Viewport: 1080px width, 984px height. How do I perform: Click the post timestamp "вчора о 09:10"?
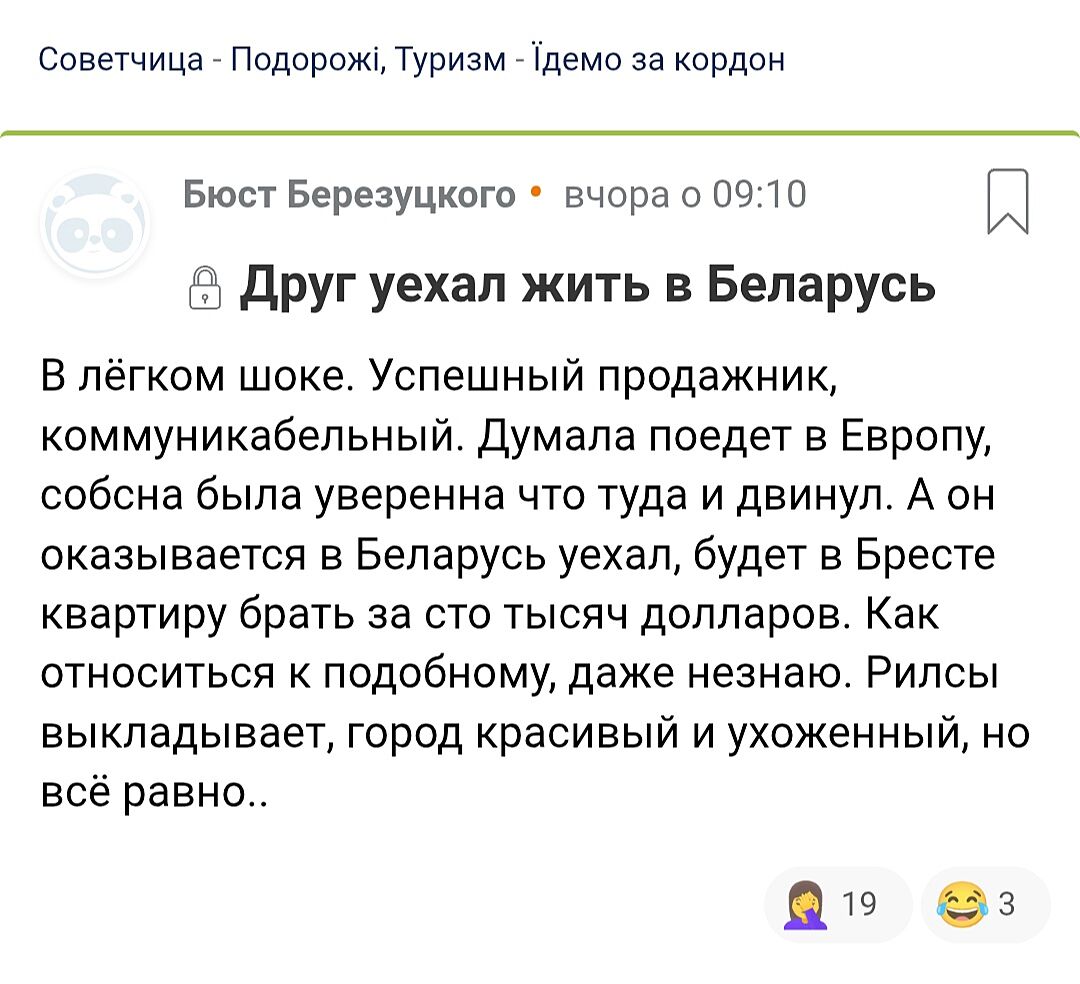[x=684, y=194]
